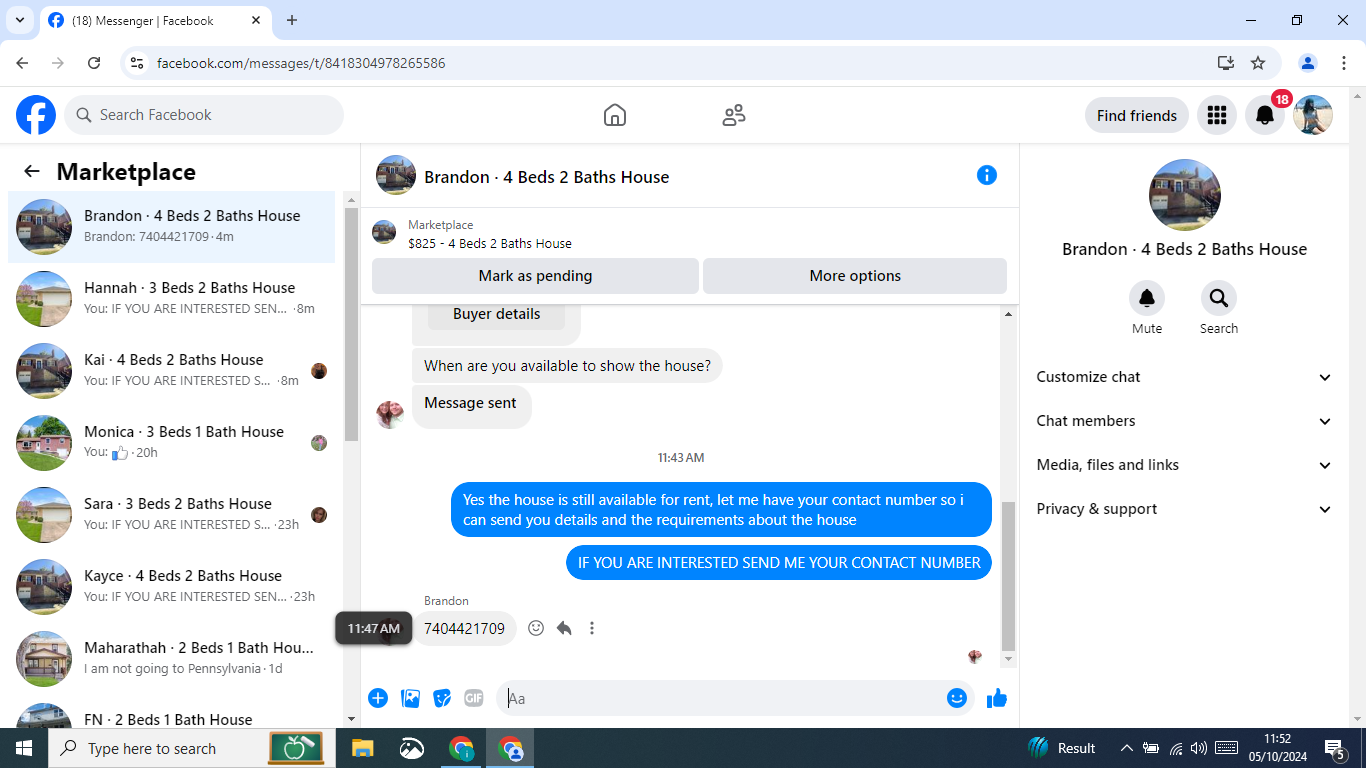This screenshot has width=1366, height=768.
Task: Choose a sticker in composer
Action: [x=442, y=698]
